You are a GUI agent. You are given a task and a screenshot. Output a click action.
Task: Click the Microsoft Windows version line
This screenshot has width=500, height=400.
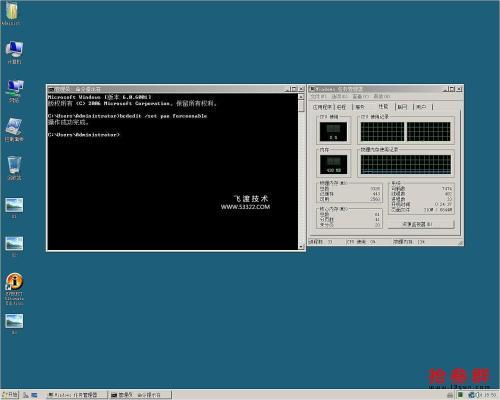point(100,97)
